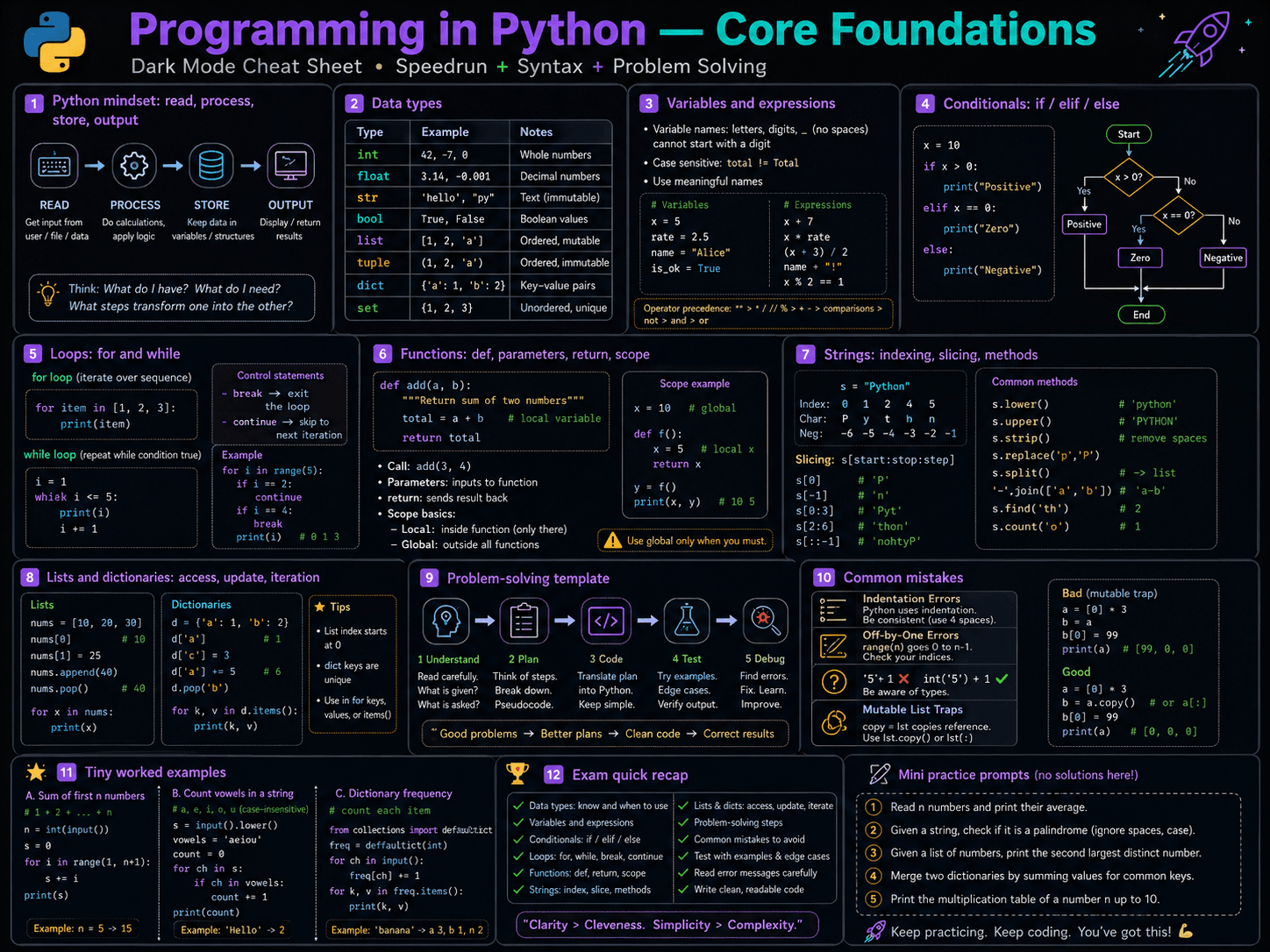Click the 'Unordered, unique' note for set
The image size is (1270, 952).
(563, 308)
